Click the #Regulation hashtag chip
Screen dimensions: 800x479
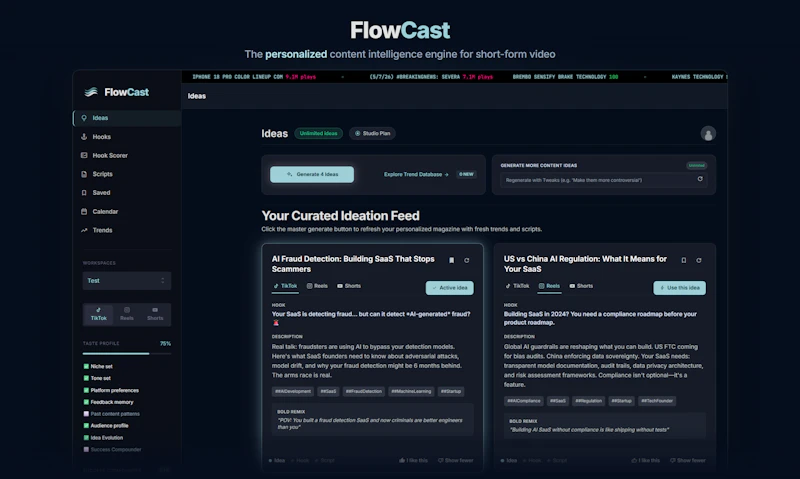coord(589,401)
